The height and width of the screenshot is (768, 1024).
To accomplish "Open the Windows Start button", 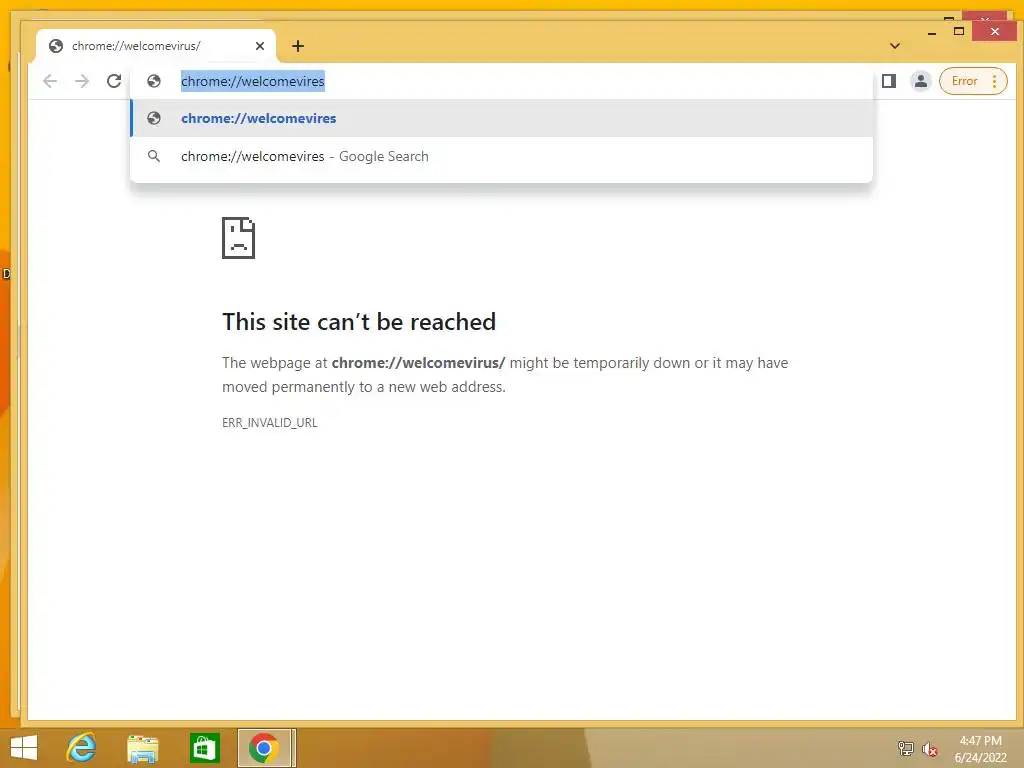I will point(24,748).
